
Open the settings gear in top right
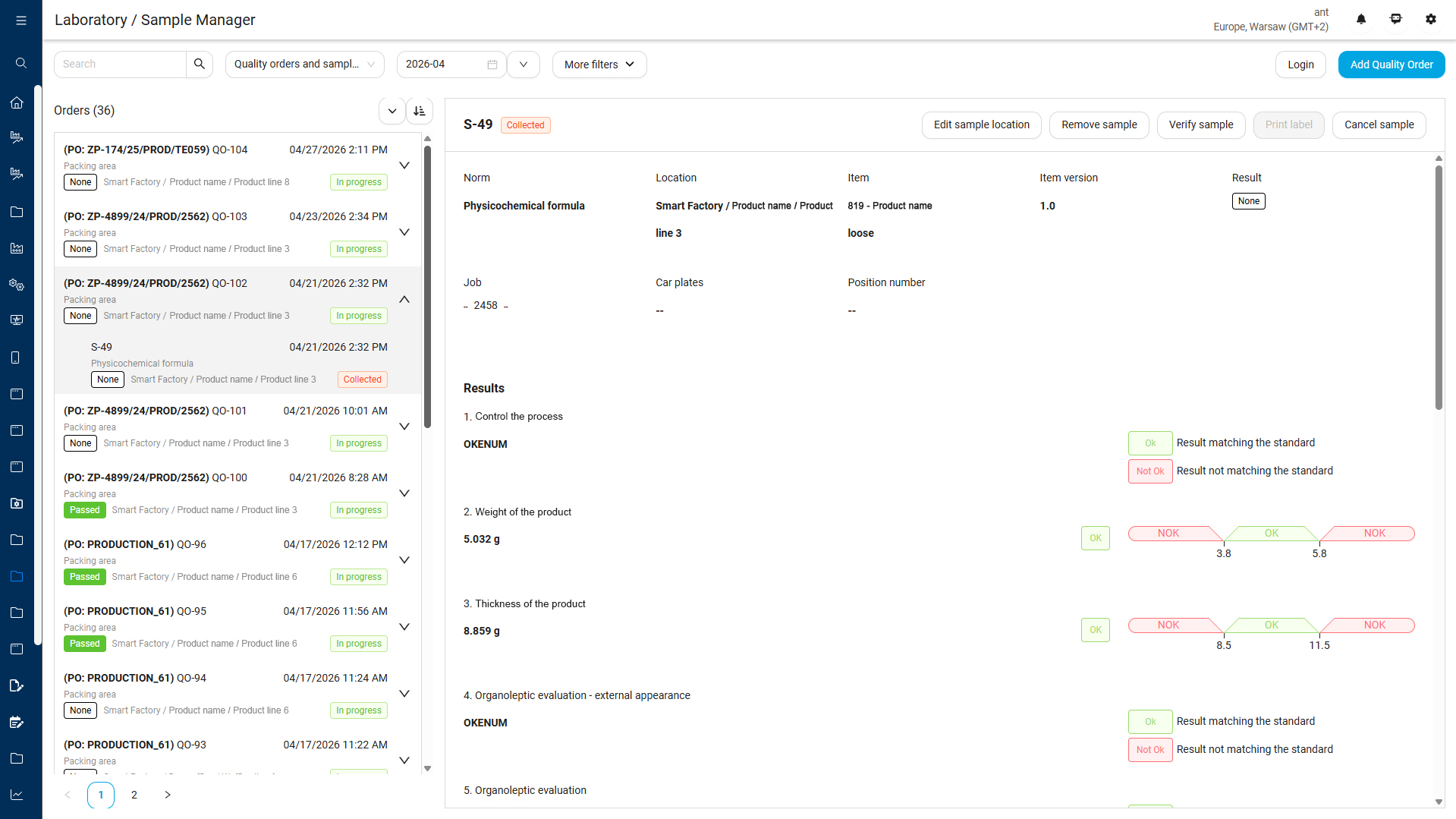coord(1431,19)
